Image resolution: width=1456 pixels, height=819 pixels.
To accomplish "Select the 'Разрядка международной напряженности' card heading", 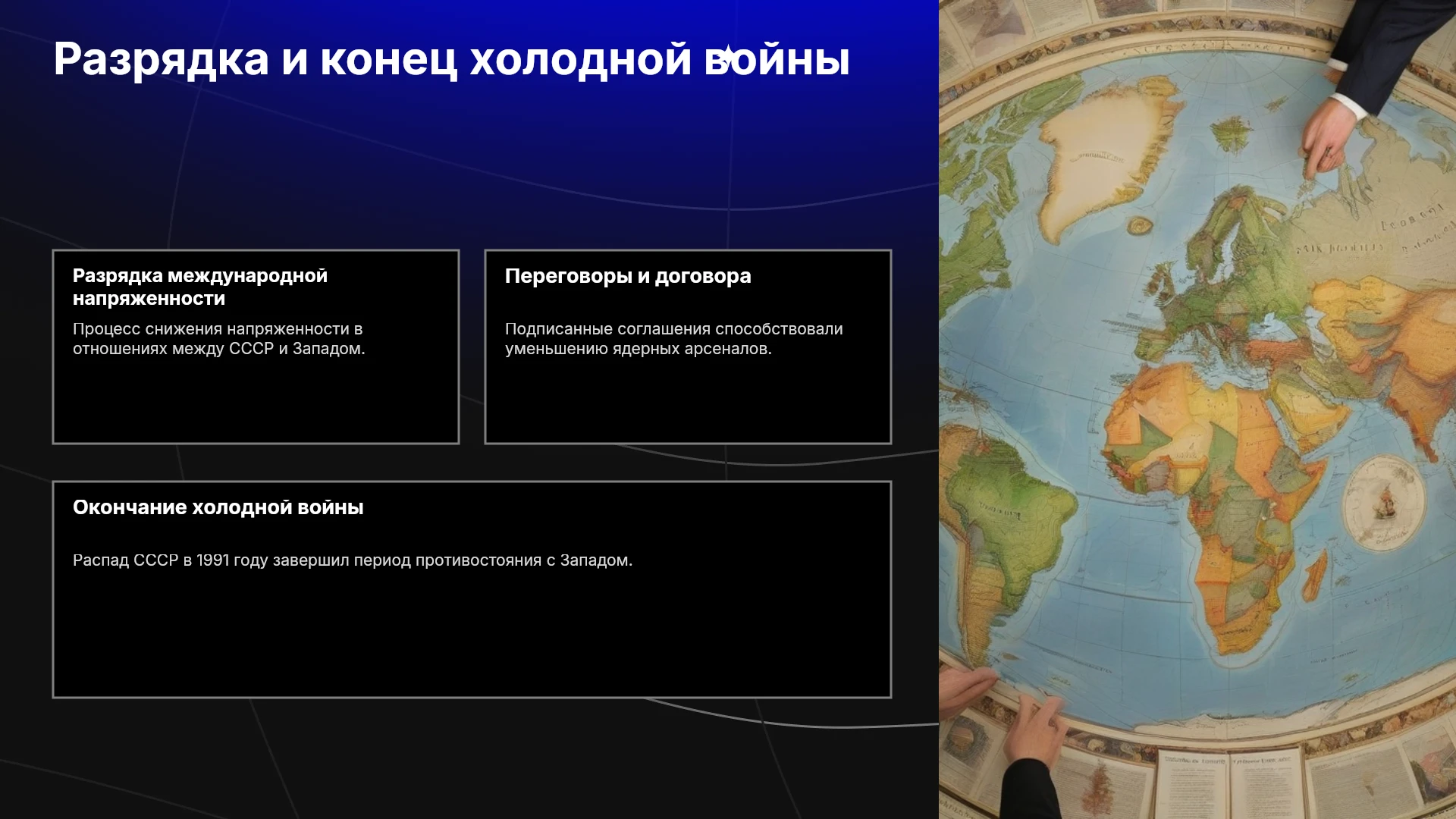I will point(200,287).
